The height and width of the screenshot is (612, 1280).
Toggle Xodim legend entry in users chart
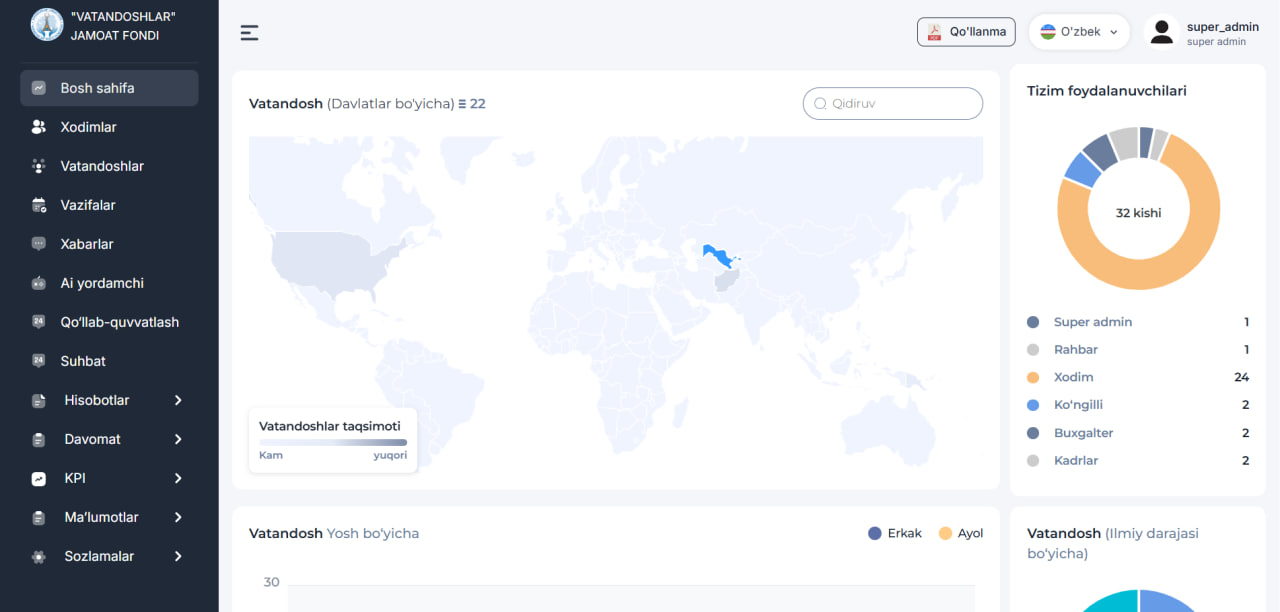1073,377
